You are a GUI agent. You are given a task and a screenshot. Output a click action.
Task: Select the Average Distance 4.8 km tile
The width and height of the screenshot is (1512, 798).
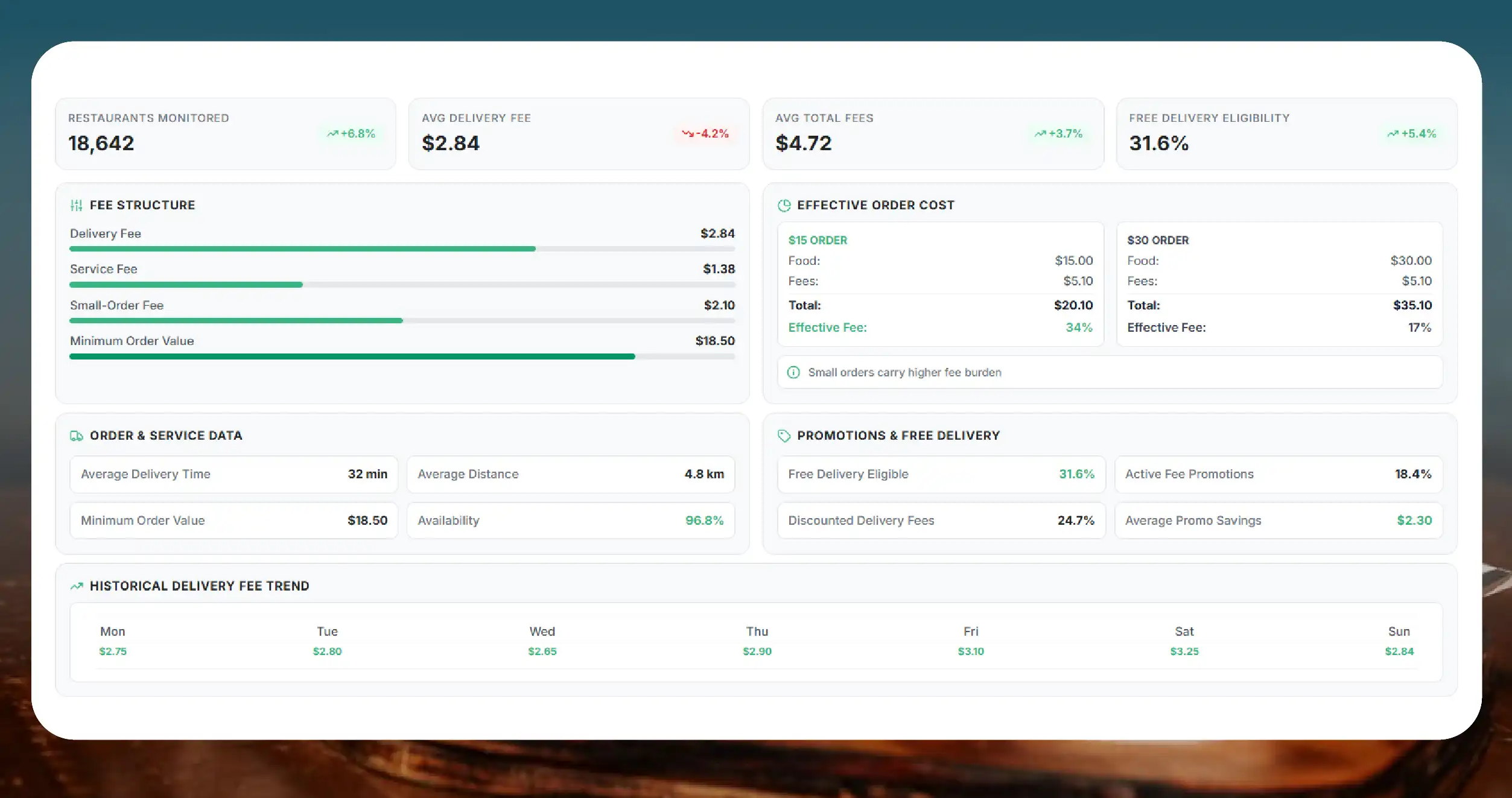[571, 475]
